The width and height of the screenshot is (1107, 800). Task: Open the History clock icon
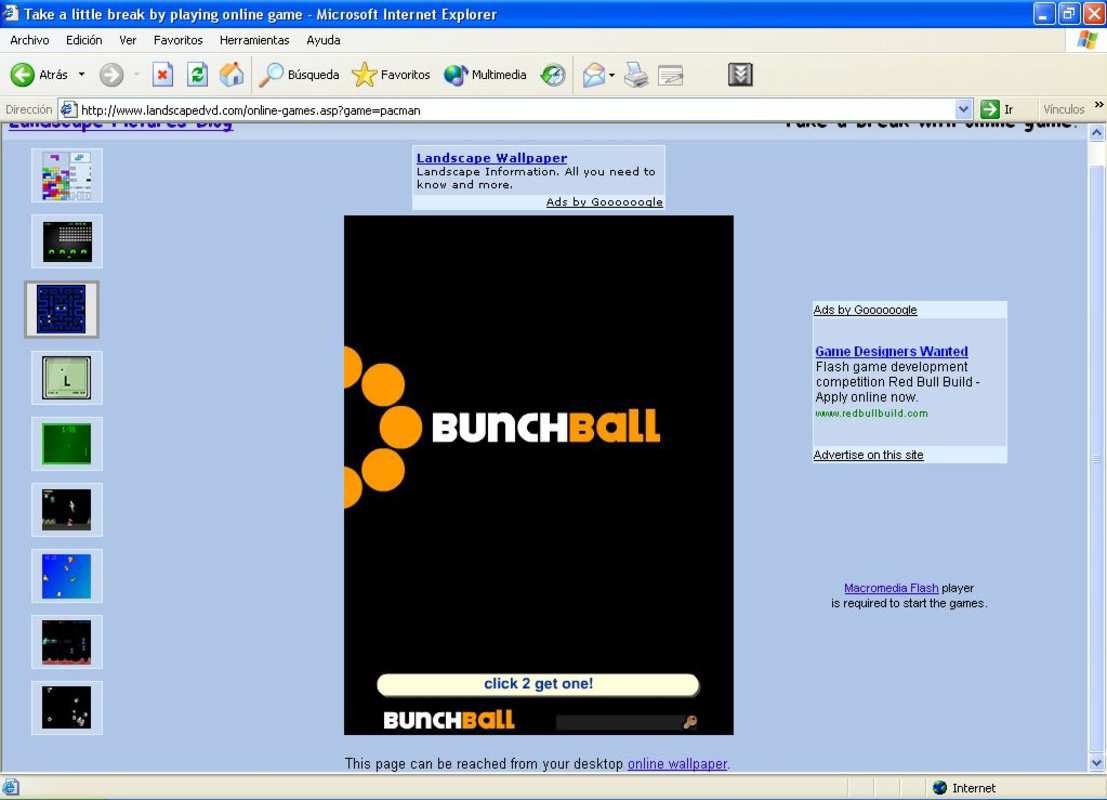pos(553,74)
